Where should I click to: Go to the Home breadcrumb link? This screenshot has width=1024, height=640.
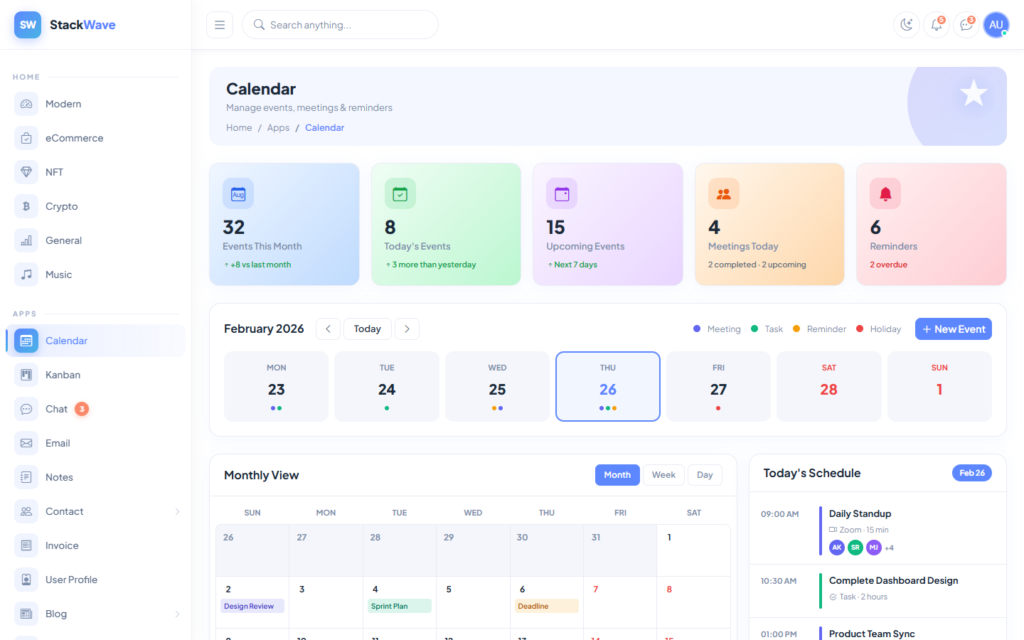239,127
